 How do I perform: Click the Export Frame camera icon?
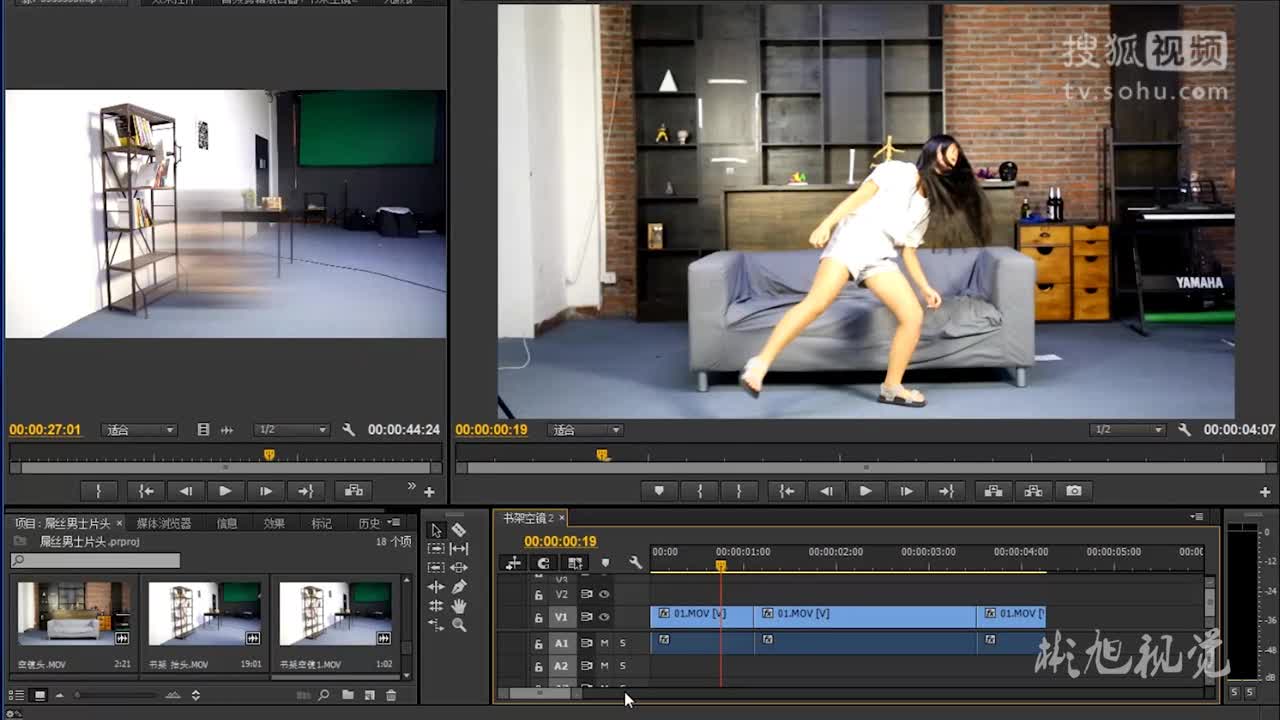(x=1074, y=491)
